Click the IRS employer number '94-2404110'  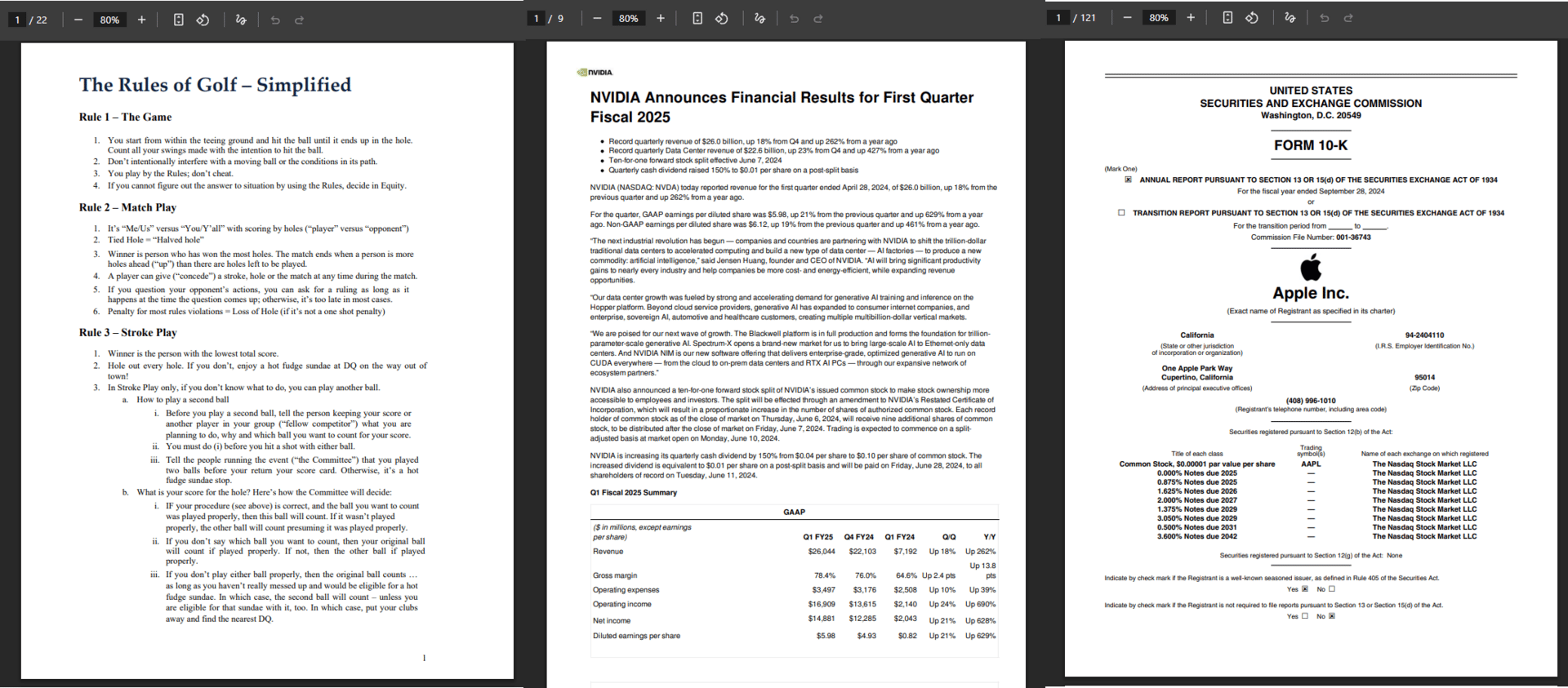pos(1424,335)
